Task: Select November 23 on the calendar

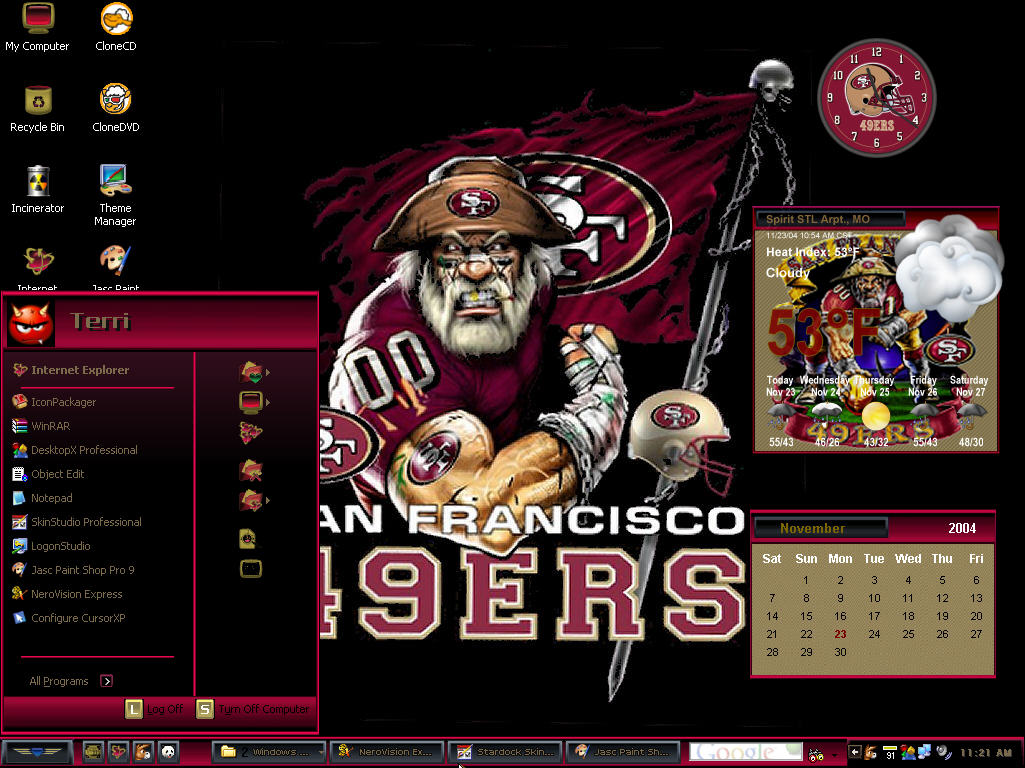Action: (840, 634)
